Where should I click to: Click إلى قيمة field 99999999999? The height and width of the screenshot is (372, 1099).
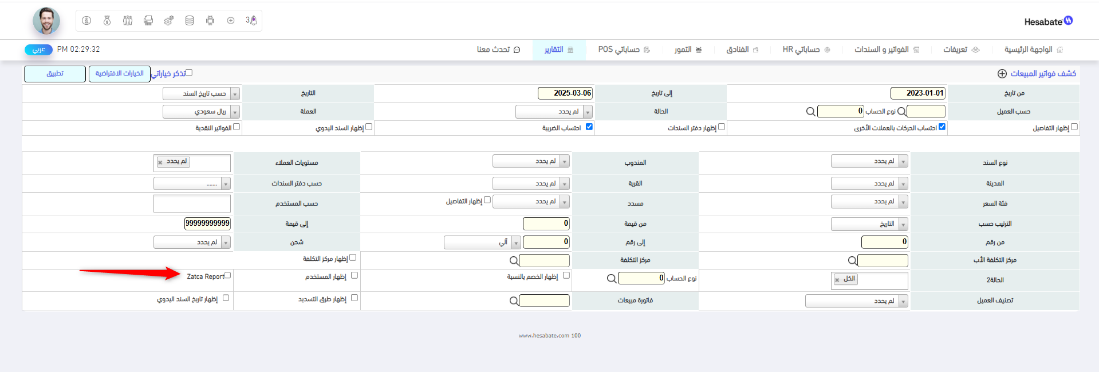pos(207,223)
